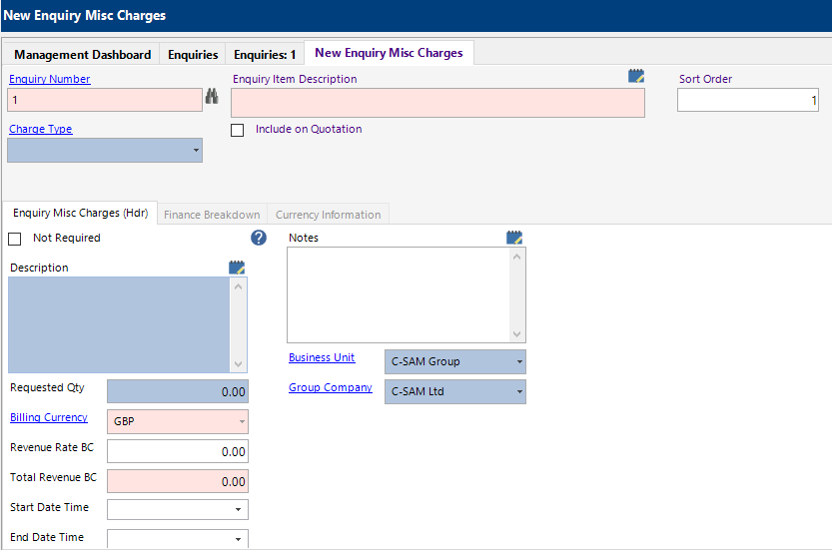Click the Enquiry Number link label
Image resolution: width=832 pixels, height=550 pixels.
tap(50, 79)
